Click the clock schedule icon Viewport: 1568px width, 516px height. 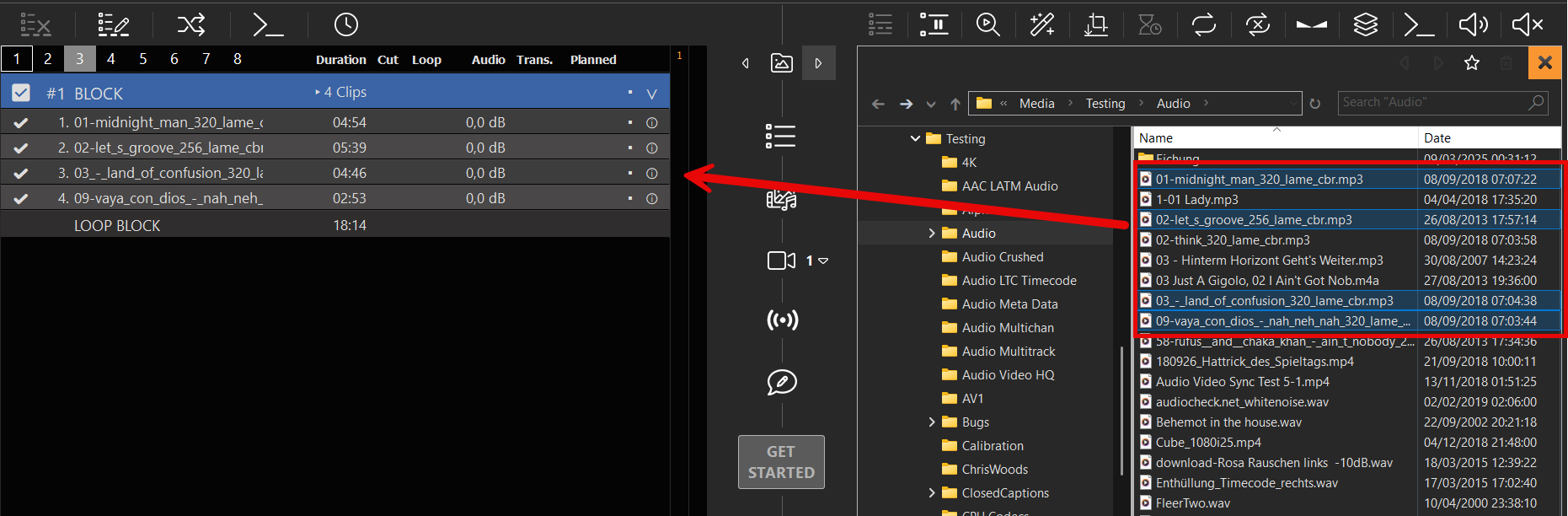(346, 24)
